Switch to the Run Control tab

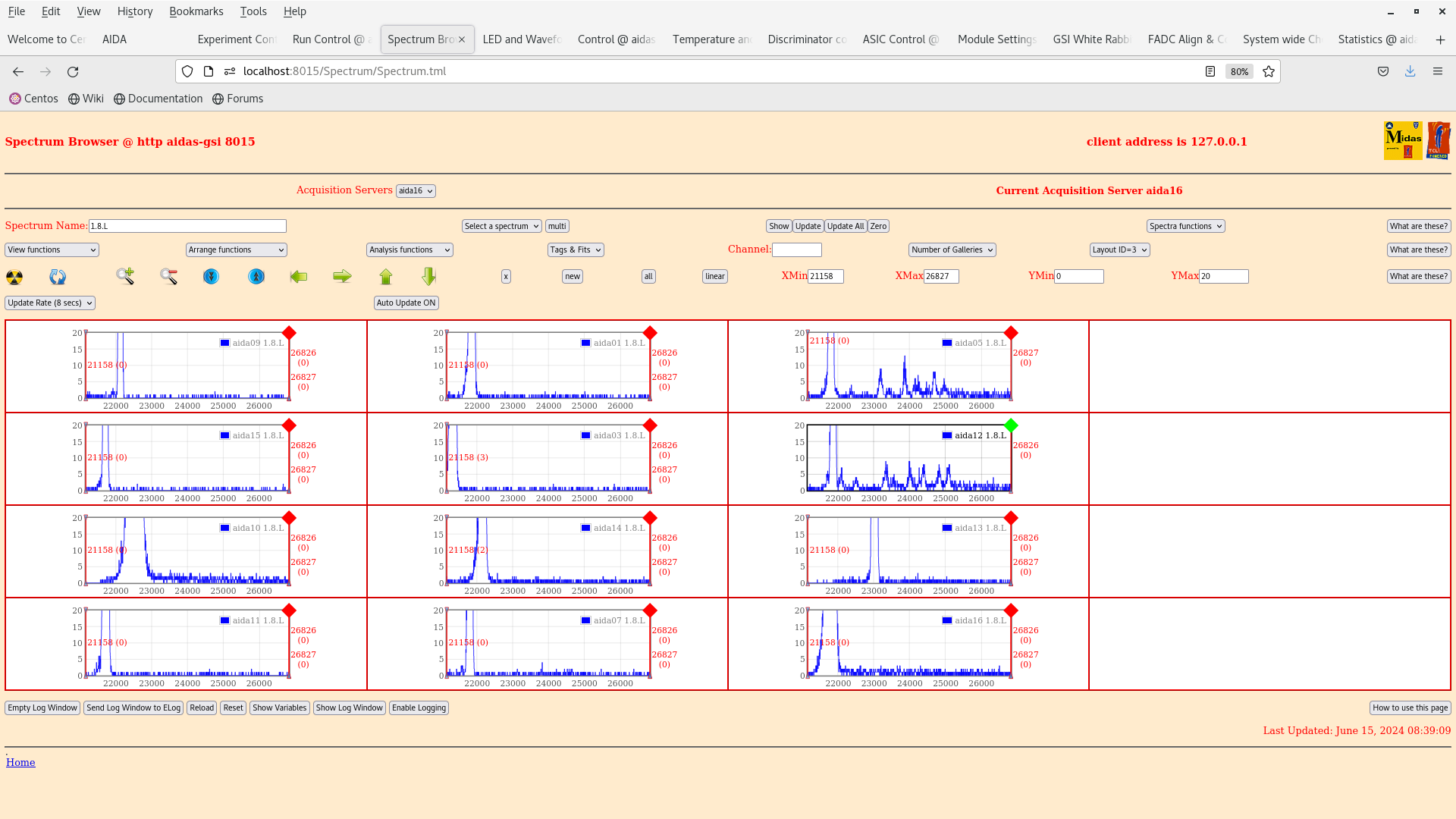click(328, 39)
